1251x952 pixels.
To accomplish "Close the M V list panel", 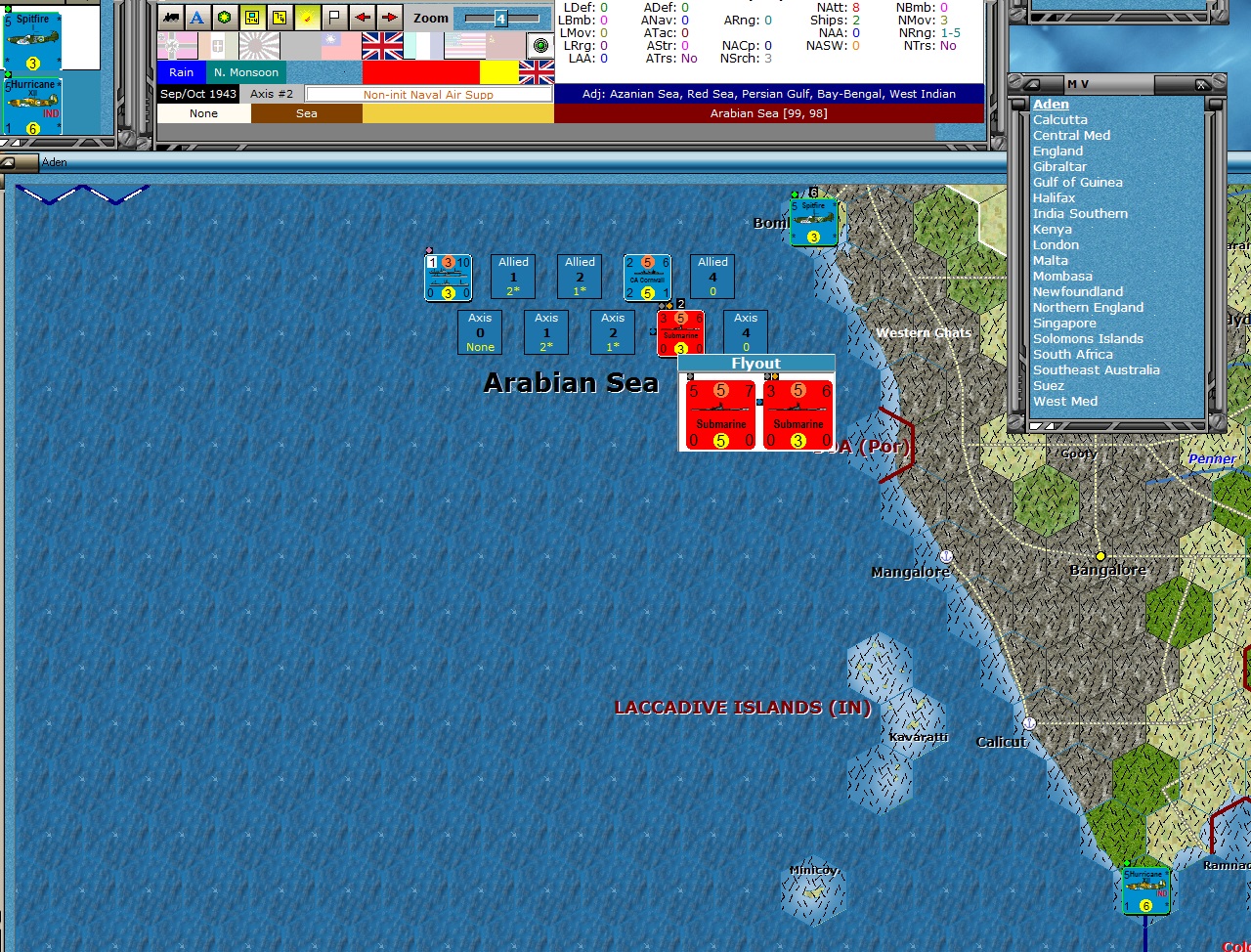I will point(1201,85).
